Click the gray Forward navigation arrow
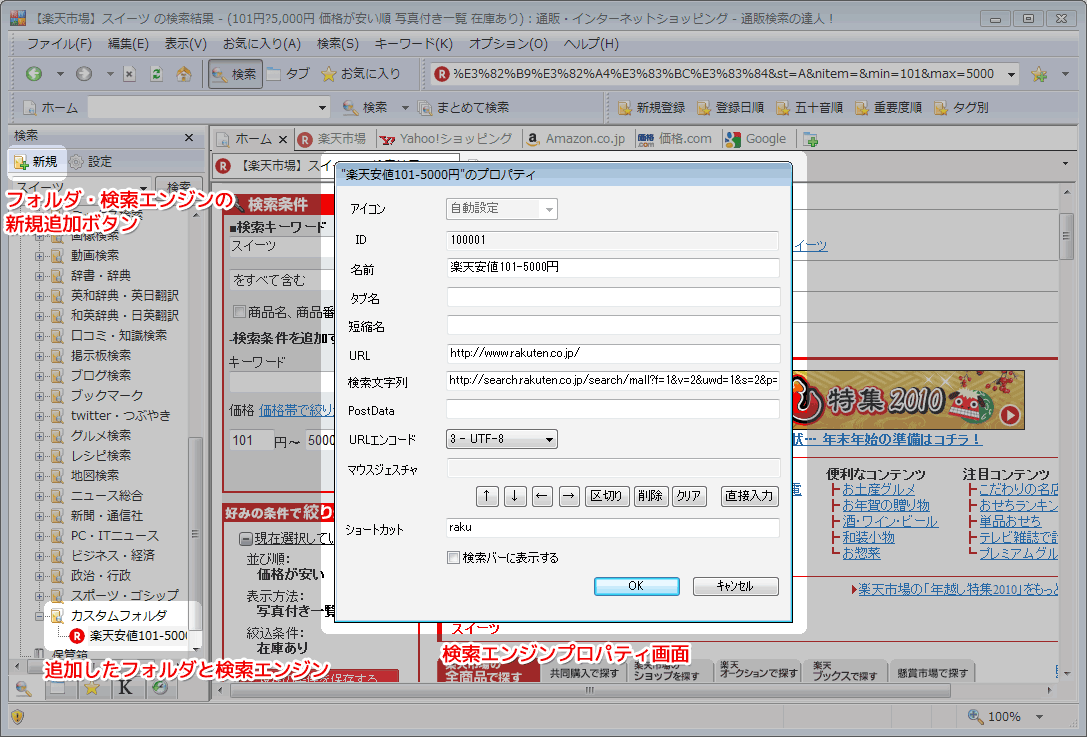Image resolution: width=1087 pixels, height=737 pixels. pyautogui.click(x=84, y=73)
